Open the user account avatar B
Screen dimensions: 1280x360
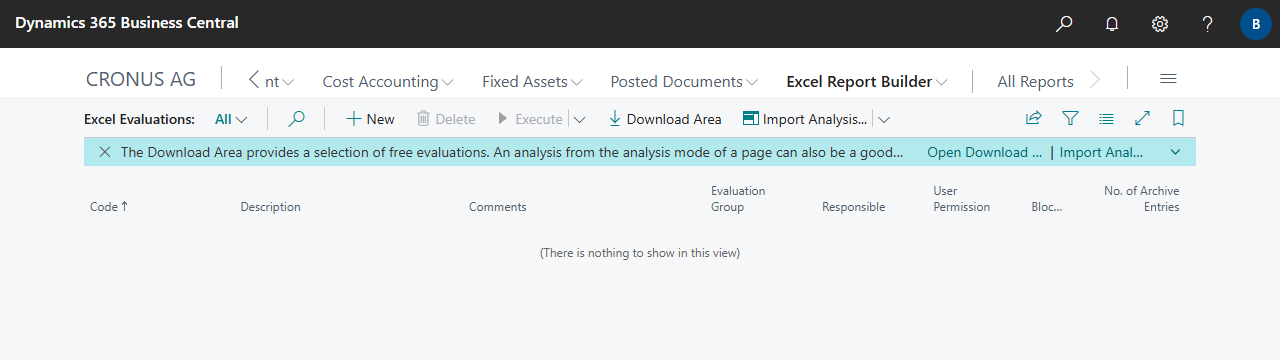click(x=1255, y=23)
